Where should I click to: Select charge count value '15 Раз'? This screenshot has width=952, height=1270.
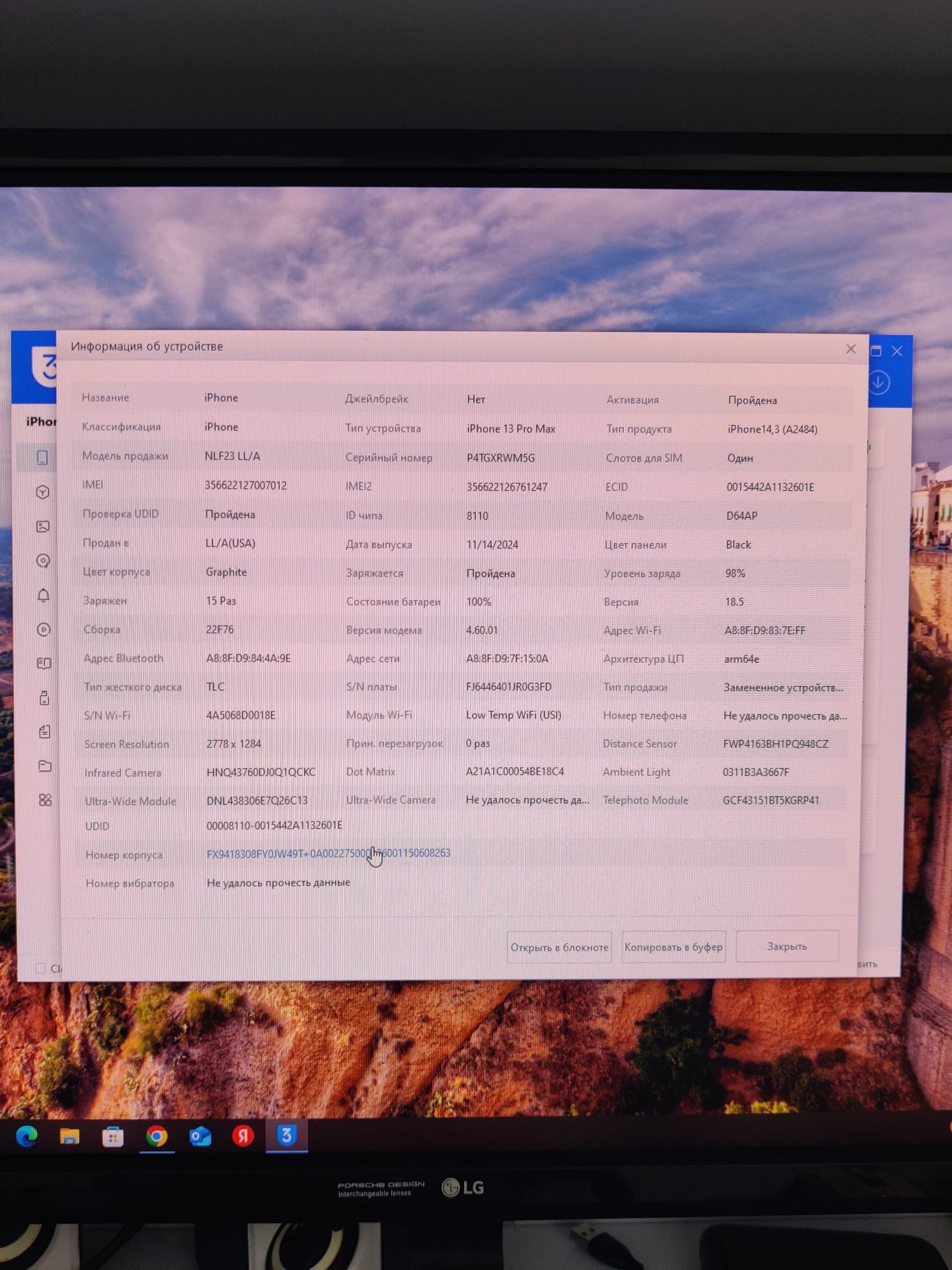click(x=221, y=601)
